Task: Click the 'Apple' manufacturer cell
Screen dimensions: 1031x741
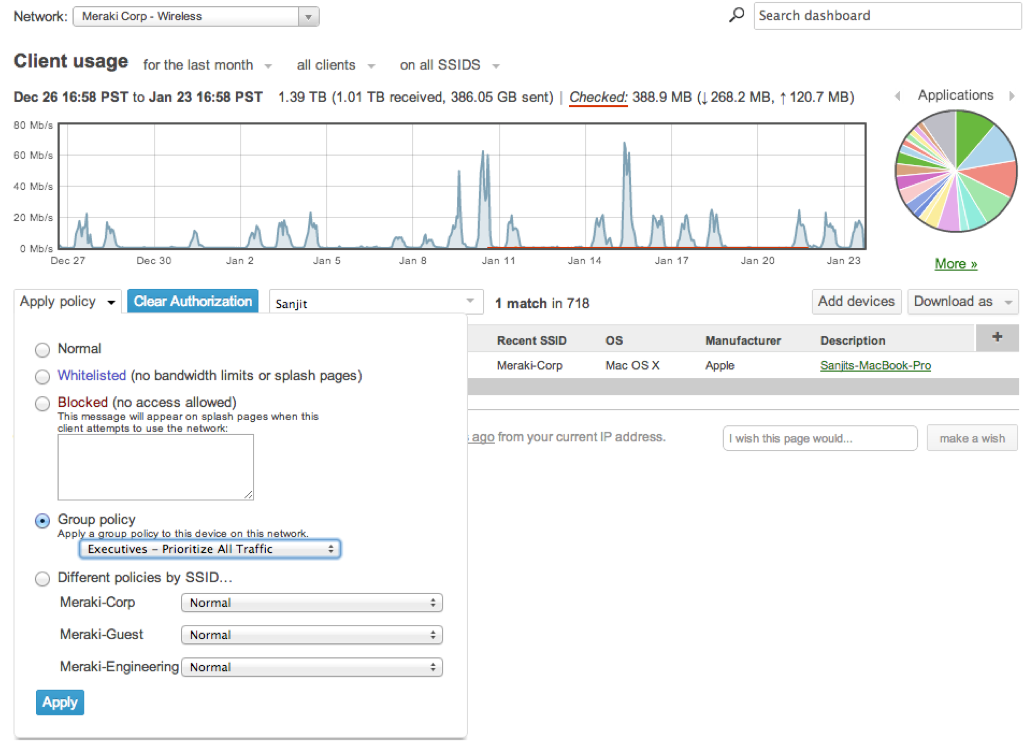Action: click(719, 365)
